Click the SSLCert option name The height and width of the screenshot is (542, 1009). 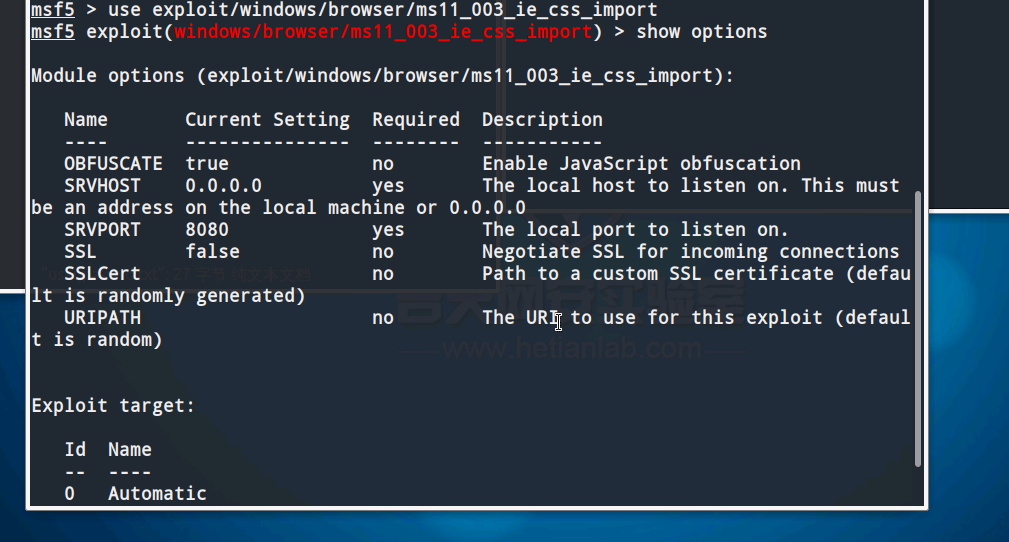click(x=102, y=274)
